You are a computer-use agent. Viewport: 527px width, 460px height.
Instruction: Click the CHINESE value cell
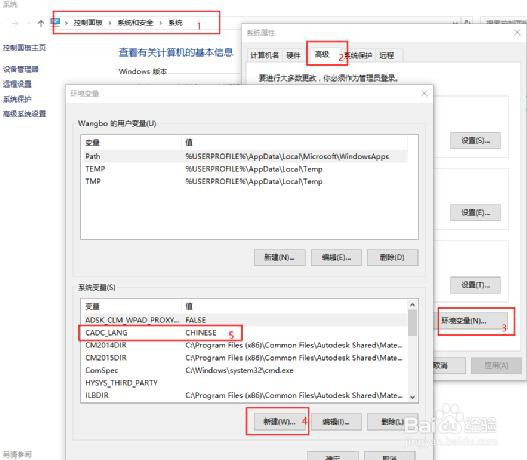click(x=201, y=333)
